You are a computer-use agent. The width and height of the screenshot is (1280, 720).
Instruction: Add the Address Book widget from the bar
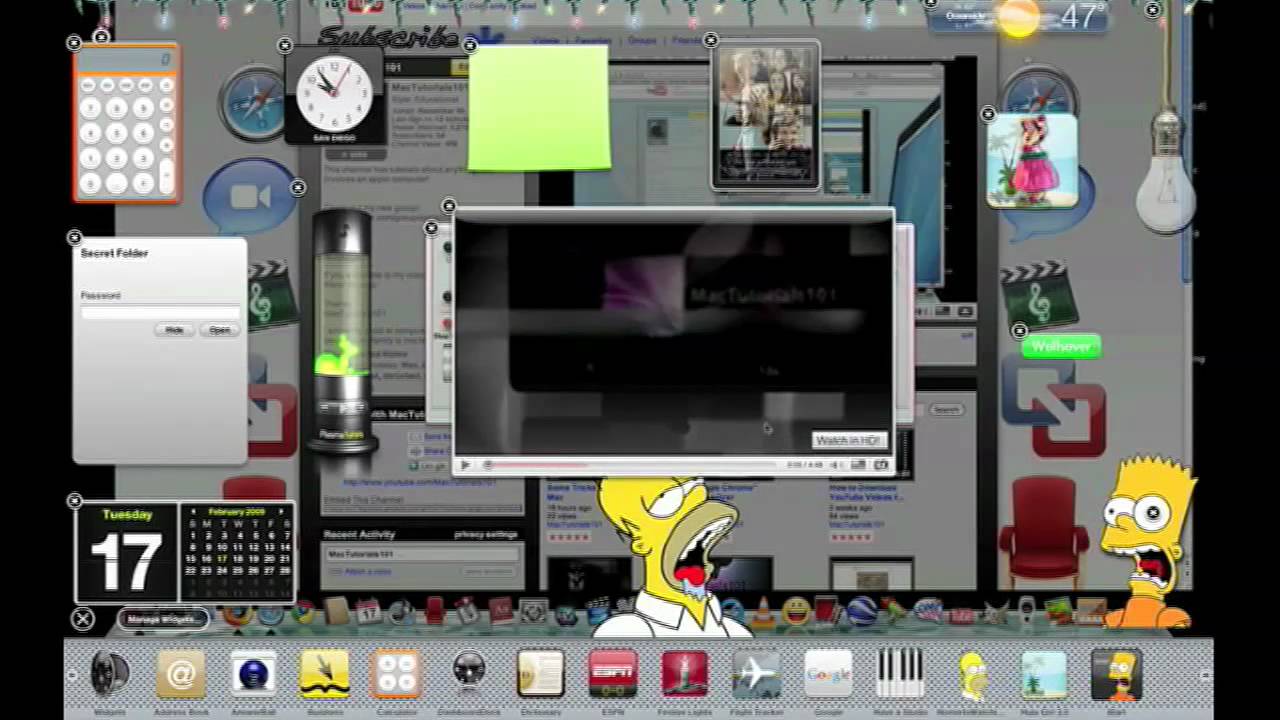coord(181,673)
